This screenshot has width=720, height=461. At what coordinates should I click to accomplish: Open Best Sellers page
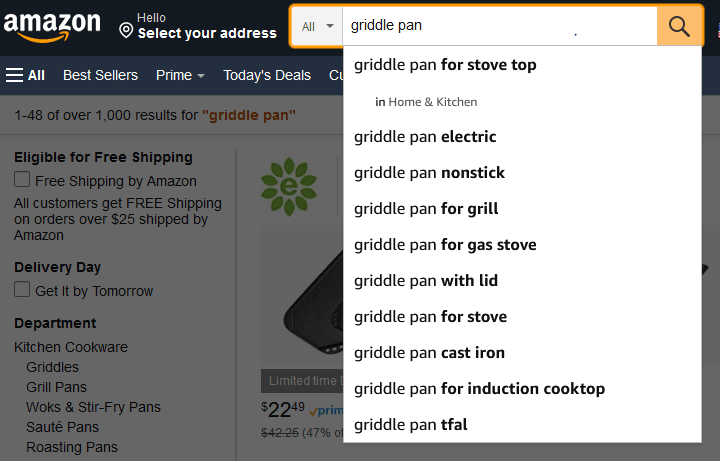pos(100,75)
